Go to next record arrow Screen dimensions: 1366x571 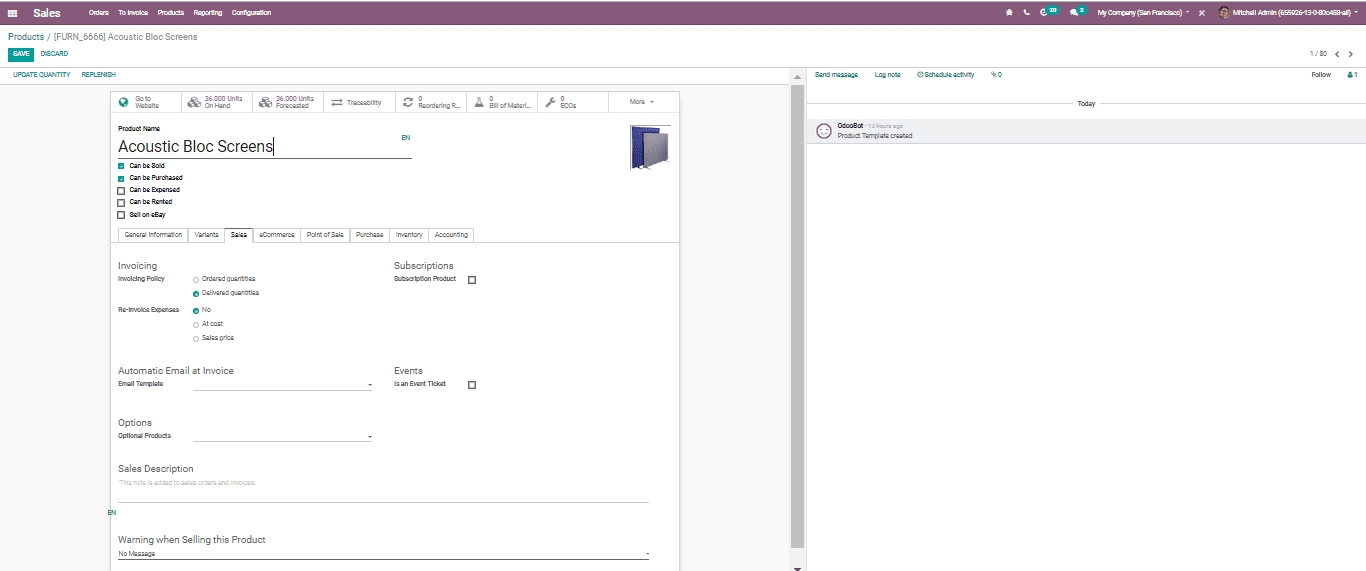pyautogui.click(x=1351, y=54)
